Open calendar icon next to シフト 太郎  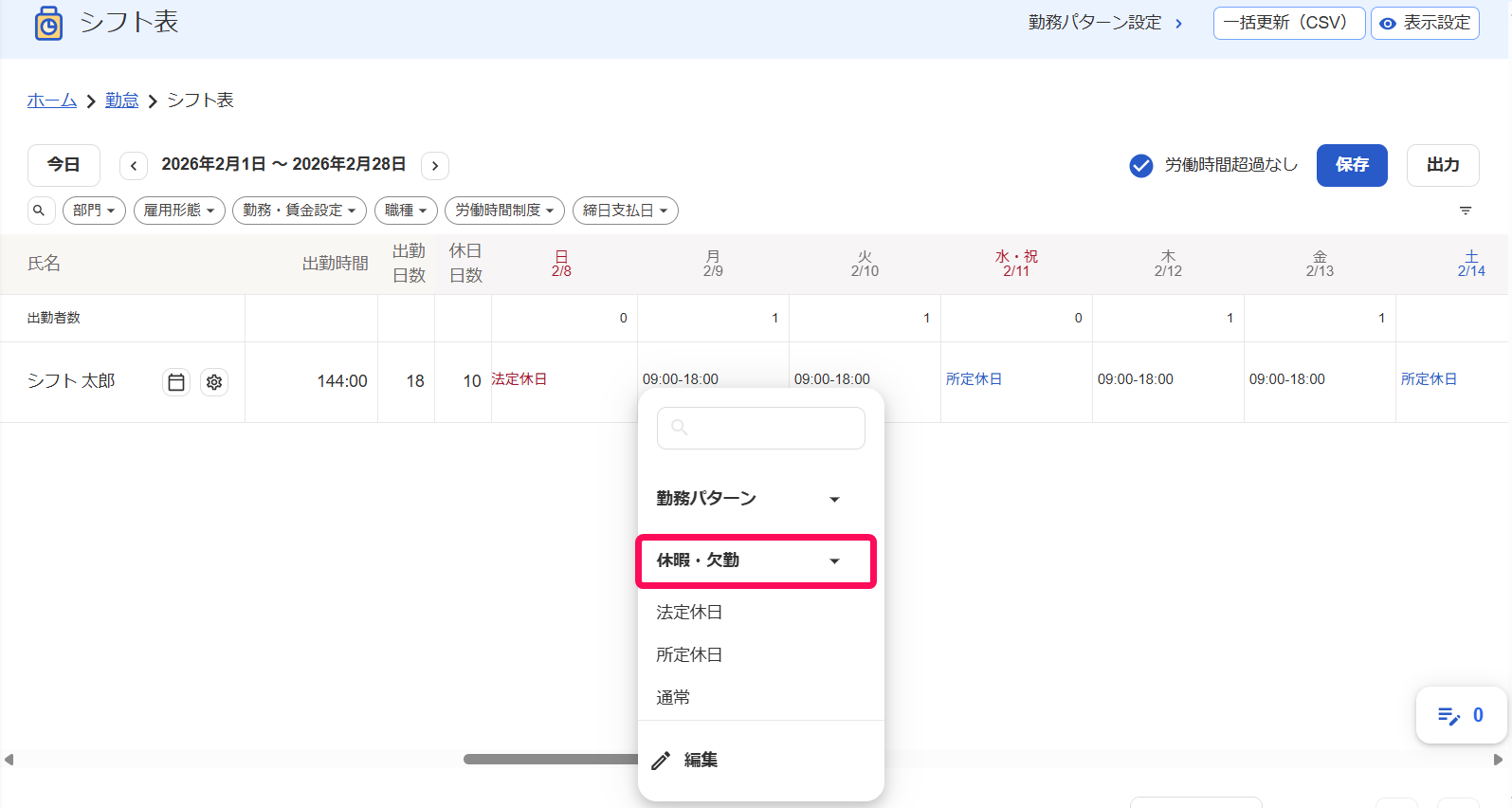tap(176, 382)
